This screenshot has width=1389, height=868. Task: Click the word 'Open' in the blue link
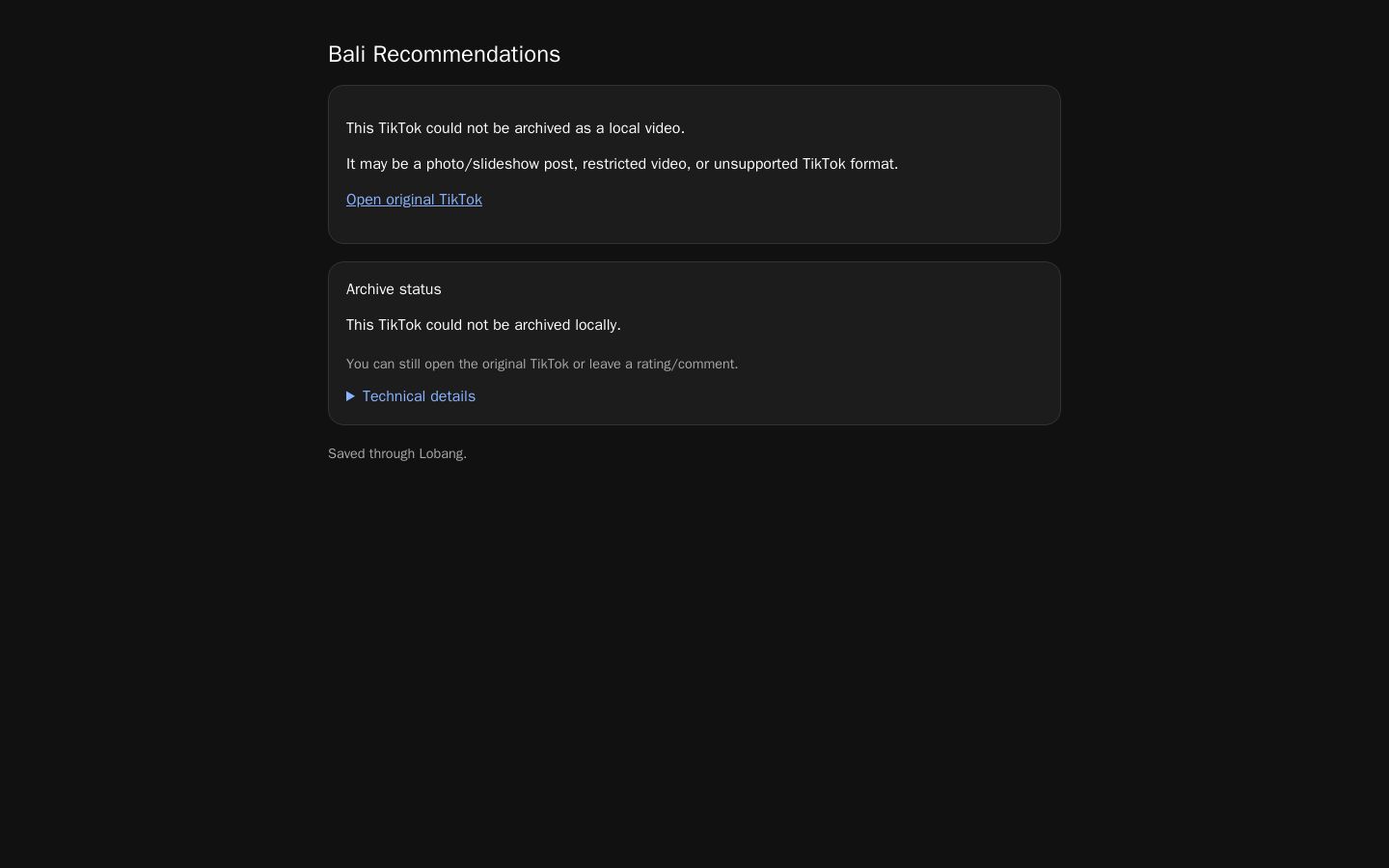364,200
